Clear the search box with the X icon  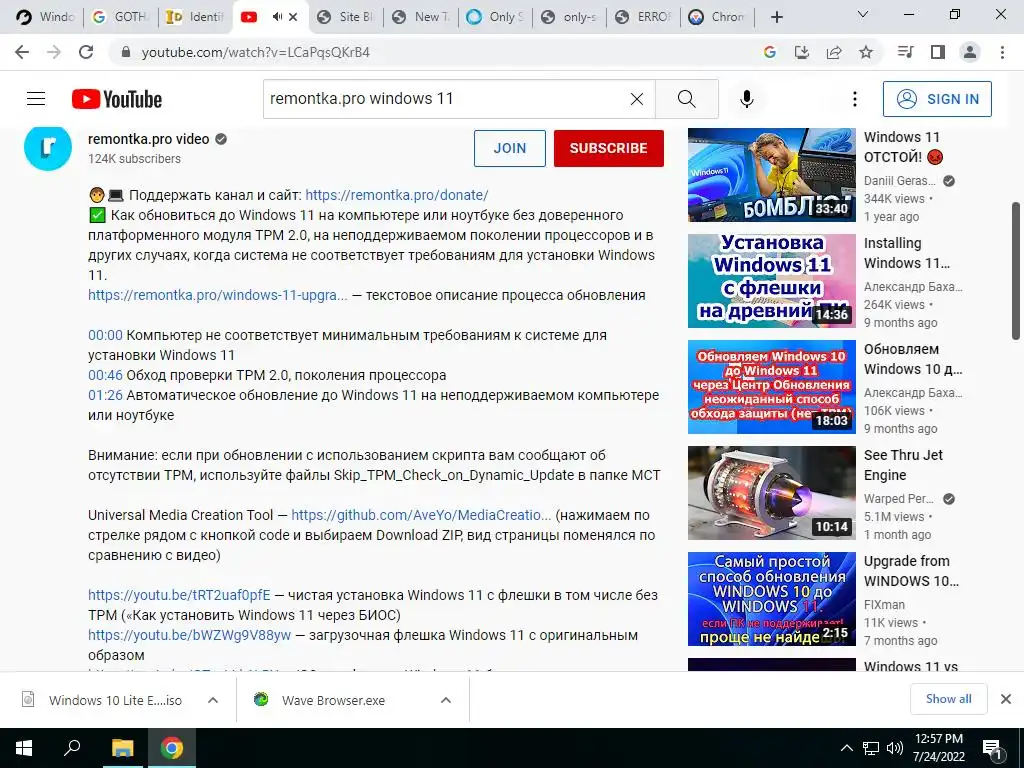[x=637, y=99]
